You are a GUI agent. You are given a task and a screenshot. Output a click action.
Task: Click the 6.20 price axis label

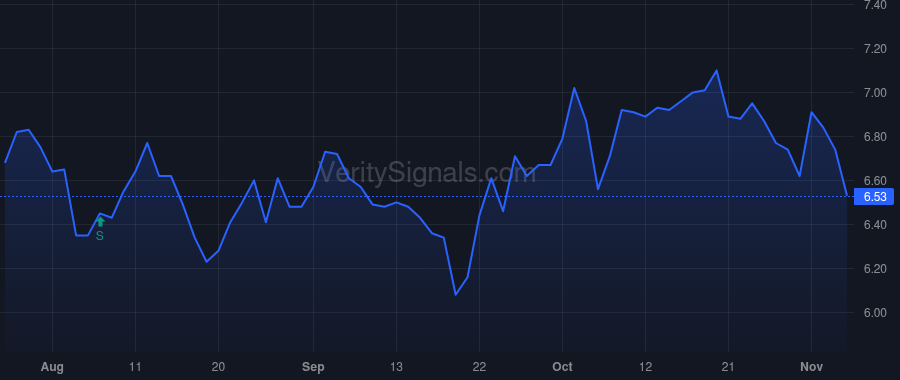pos(875,269)
